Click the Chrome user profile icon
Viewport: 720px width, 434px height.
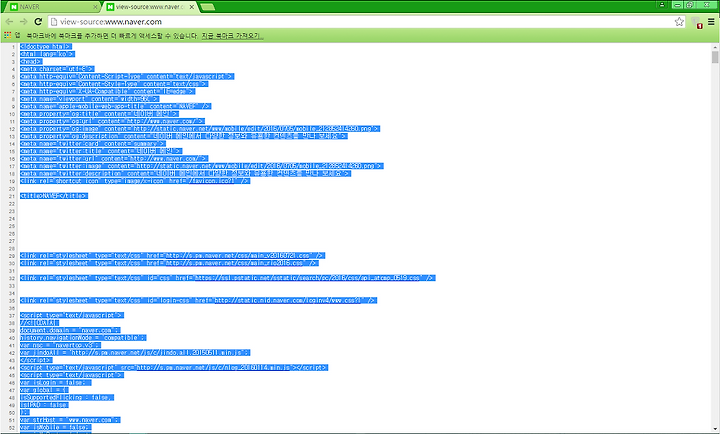click(662, 5)
